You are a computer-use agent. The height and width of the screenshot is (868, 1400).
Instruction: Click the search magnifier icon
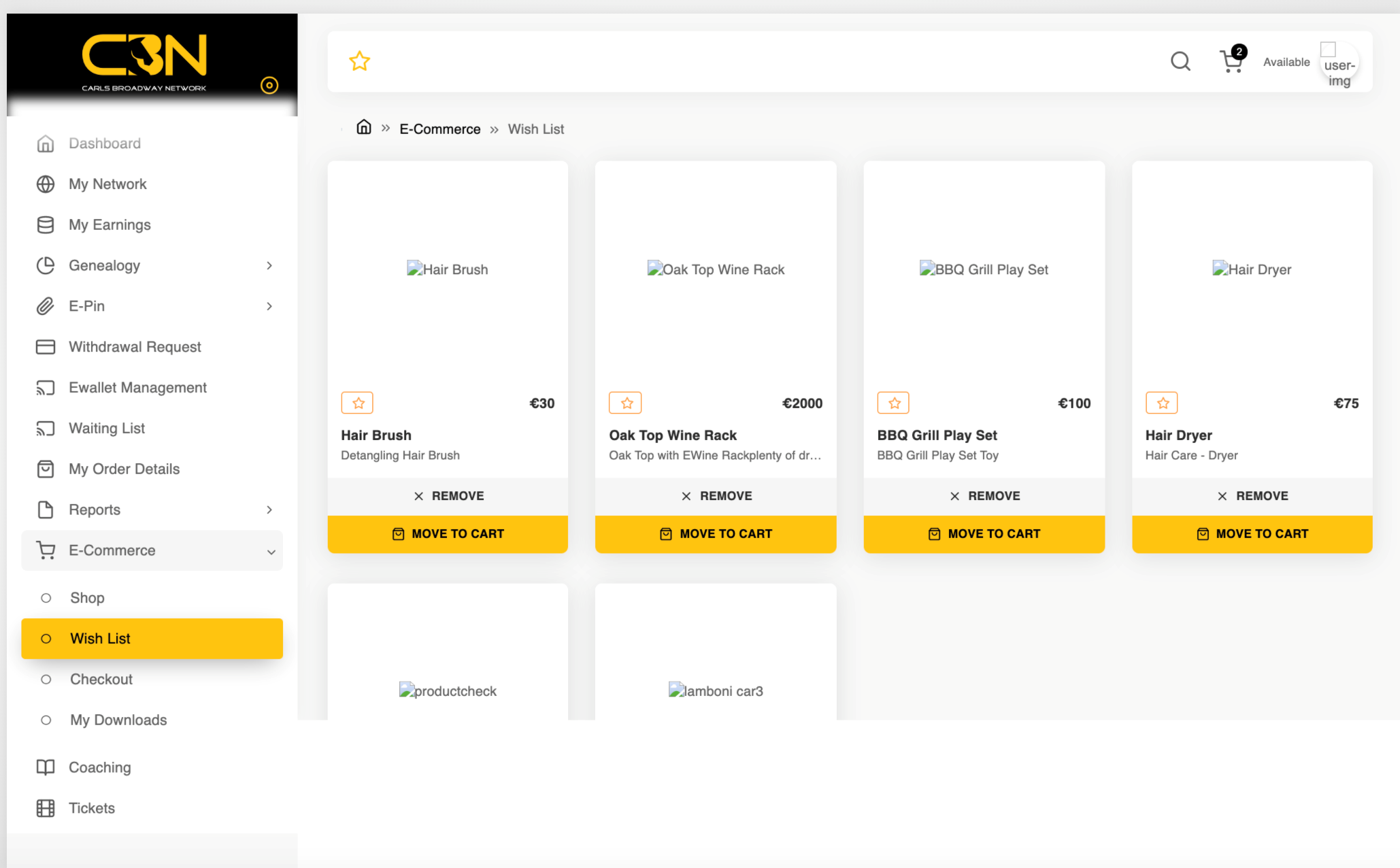click(x=1180, y=62)
